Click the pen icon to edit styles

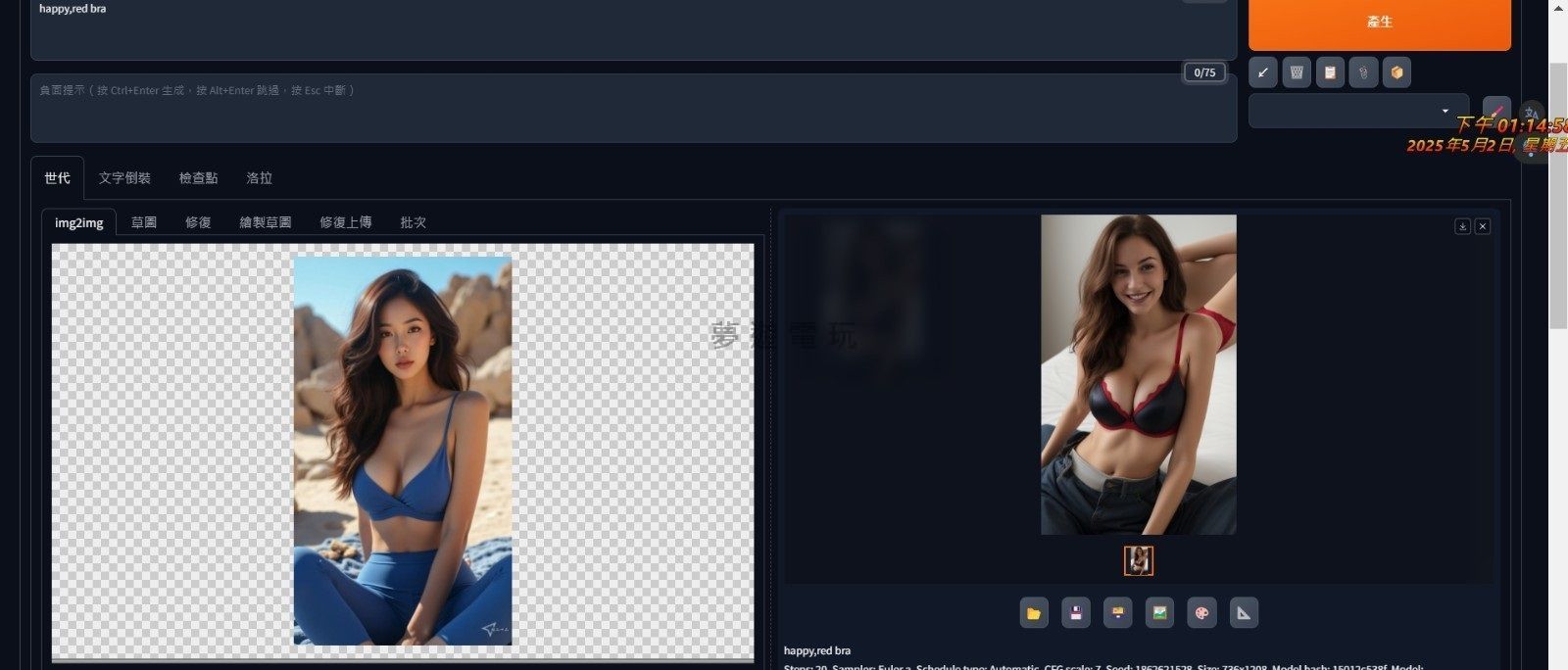point(1496,111)
